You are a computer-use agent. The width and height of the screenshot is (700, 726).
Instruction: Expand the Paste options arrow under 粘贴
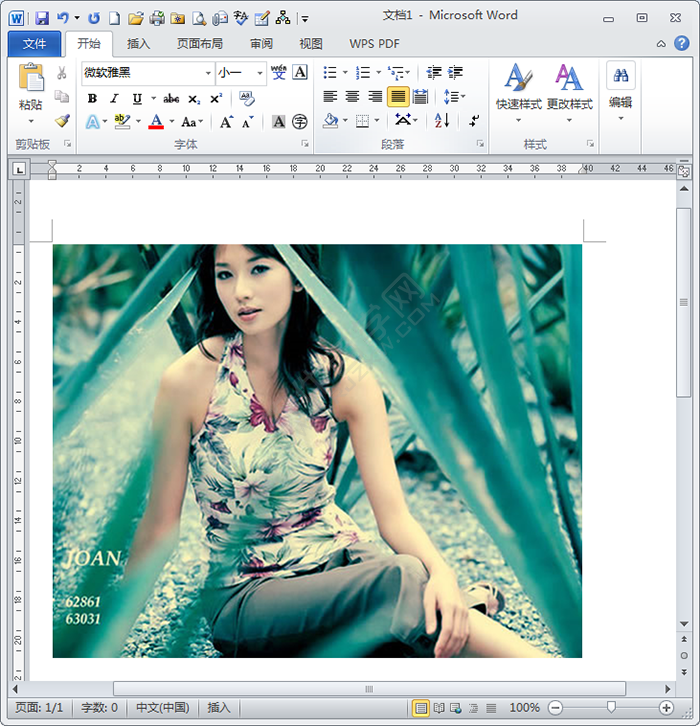pos(31,122)
